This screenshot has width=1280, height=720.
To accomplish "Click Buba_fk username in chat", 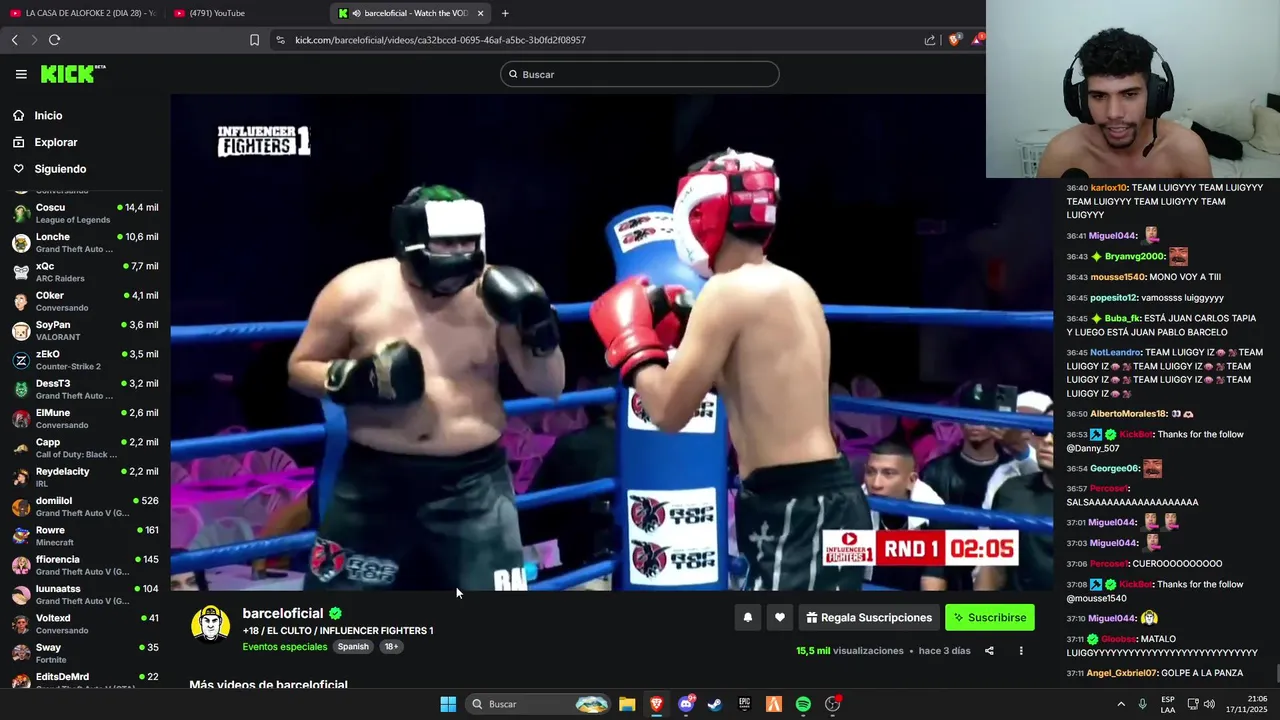I will [1122, 319].
